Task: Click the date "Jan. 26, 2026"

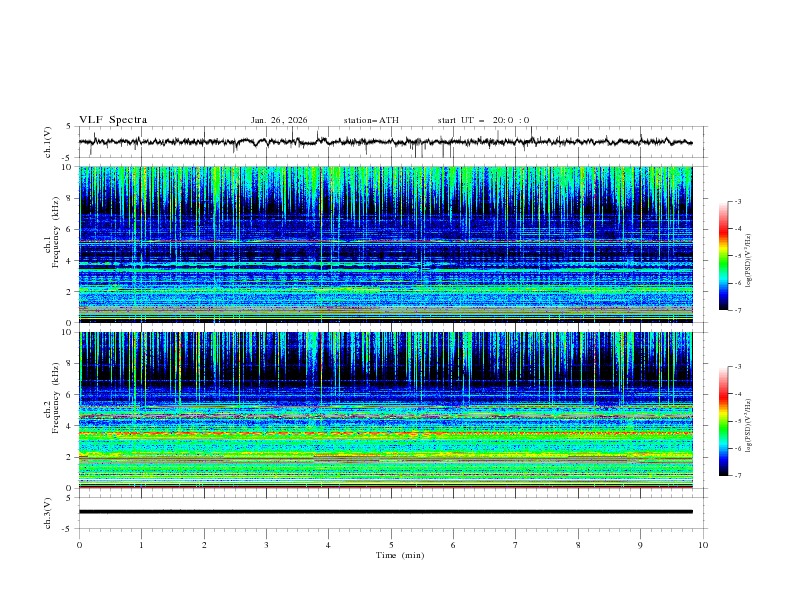Action: click(279, 120)
